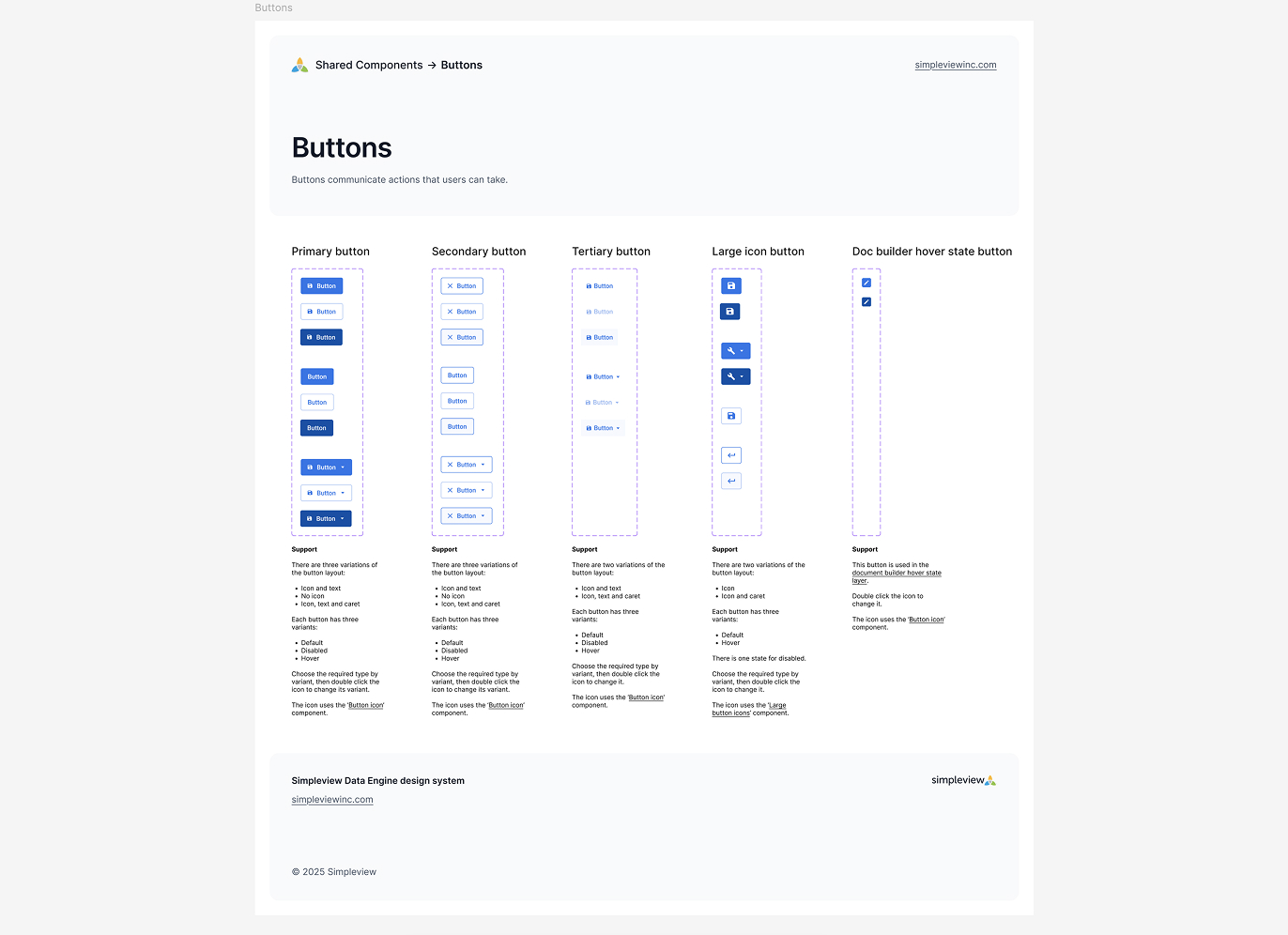Click the return arrow icon button

[x=731, y=455]
